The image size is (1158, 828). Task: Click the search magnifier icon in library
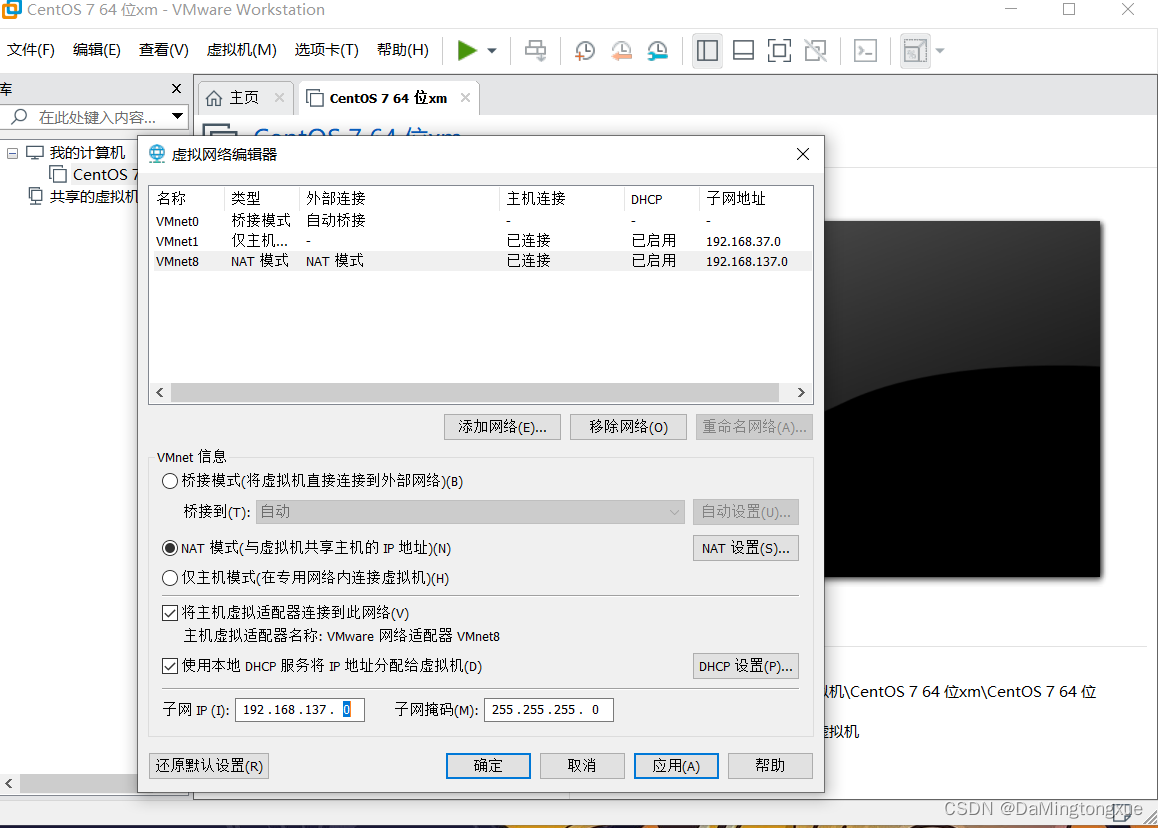click(19, 117)
